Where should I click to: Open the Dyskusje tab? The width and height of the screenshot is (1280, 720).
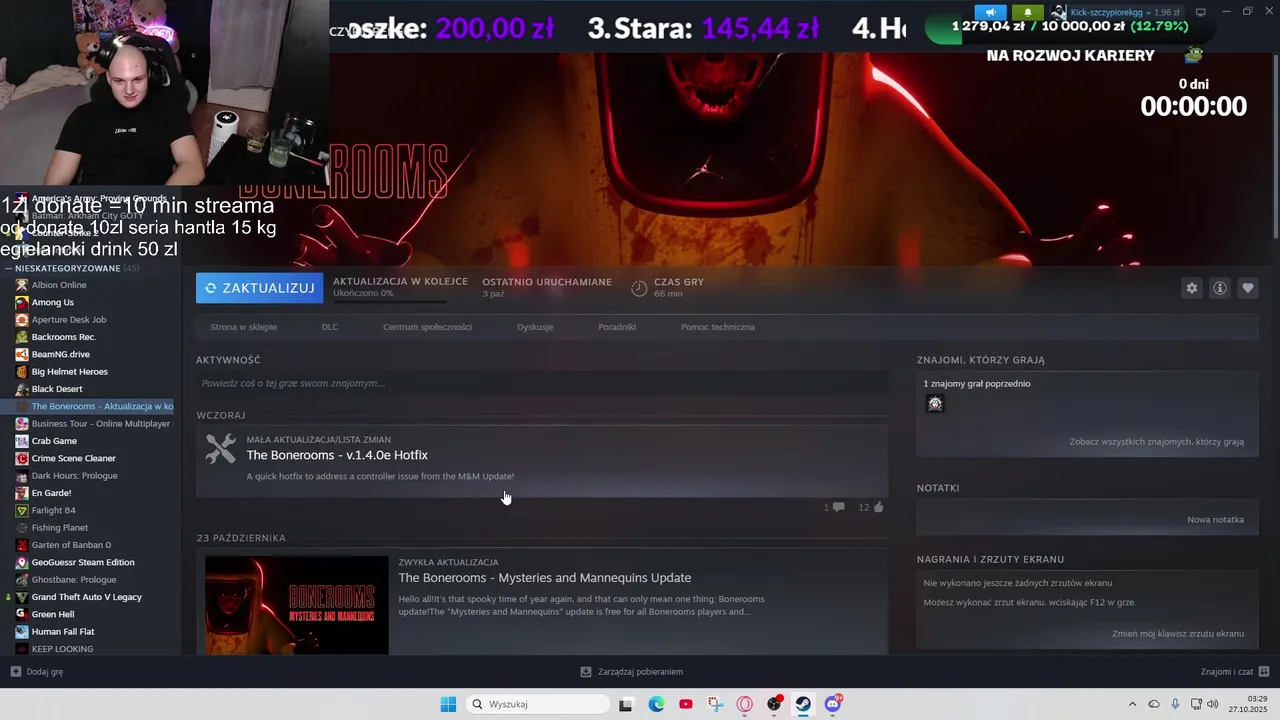click(535, 327)
